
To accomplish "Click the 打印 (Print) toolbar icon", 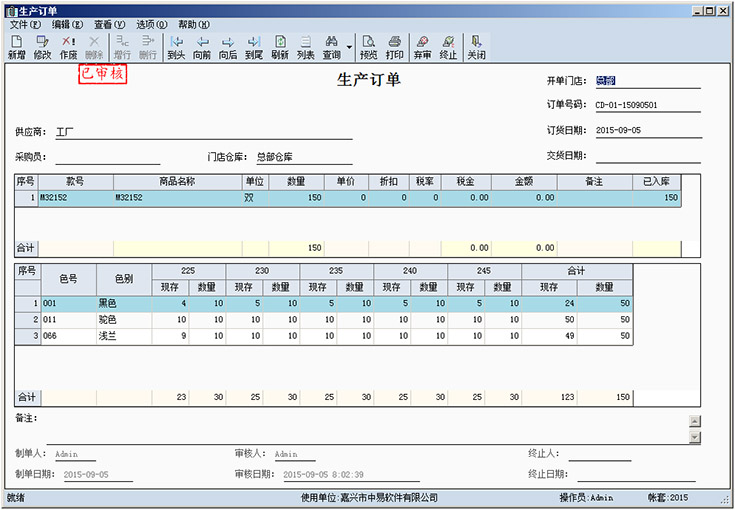I will [395, 47].
